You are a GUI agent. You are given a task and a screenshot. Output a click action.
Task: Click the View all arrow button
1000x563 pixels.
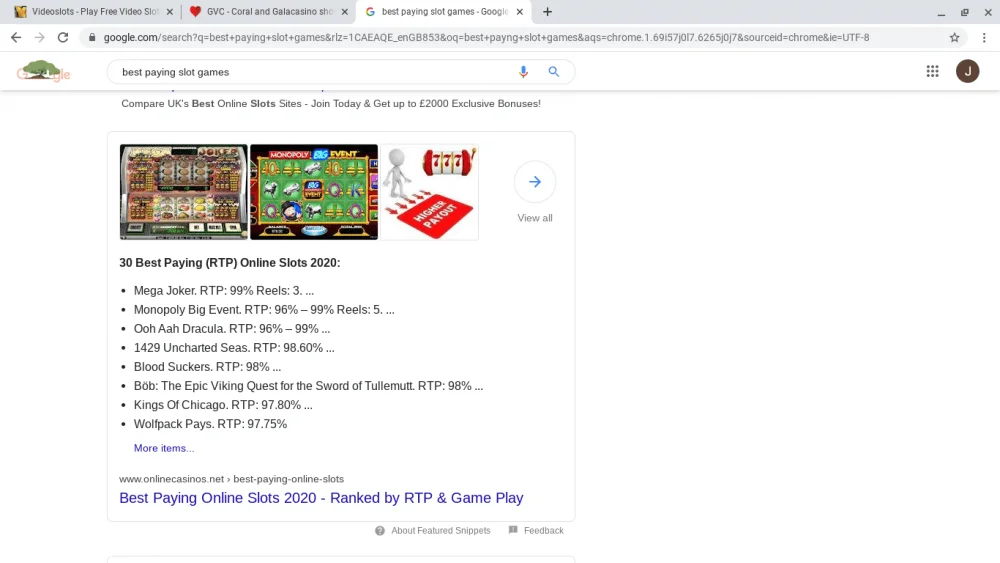534,182
